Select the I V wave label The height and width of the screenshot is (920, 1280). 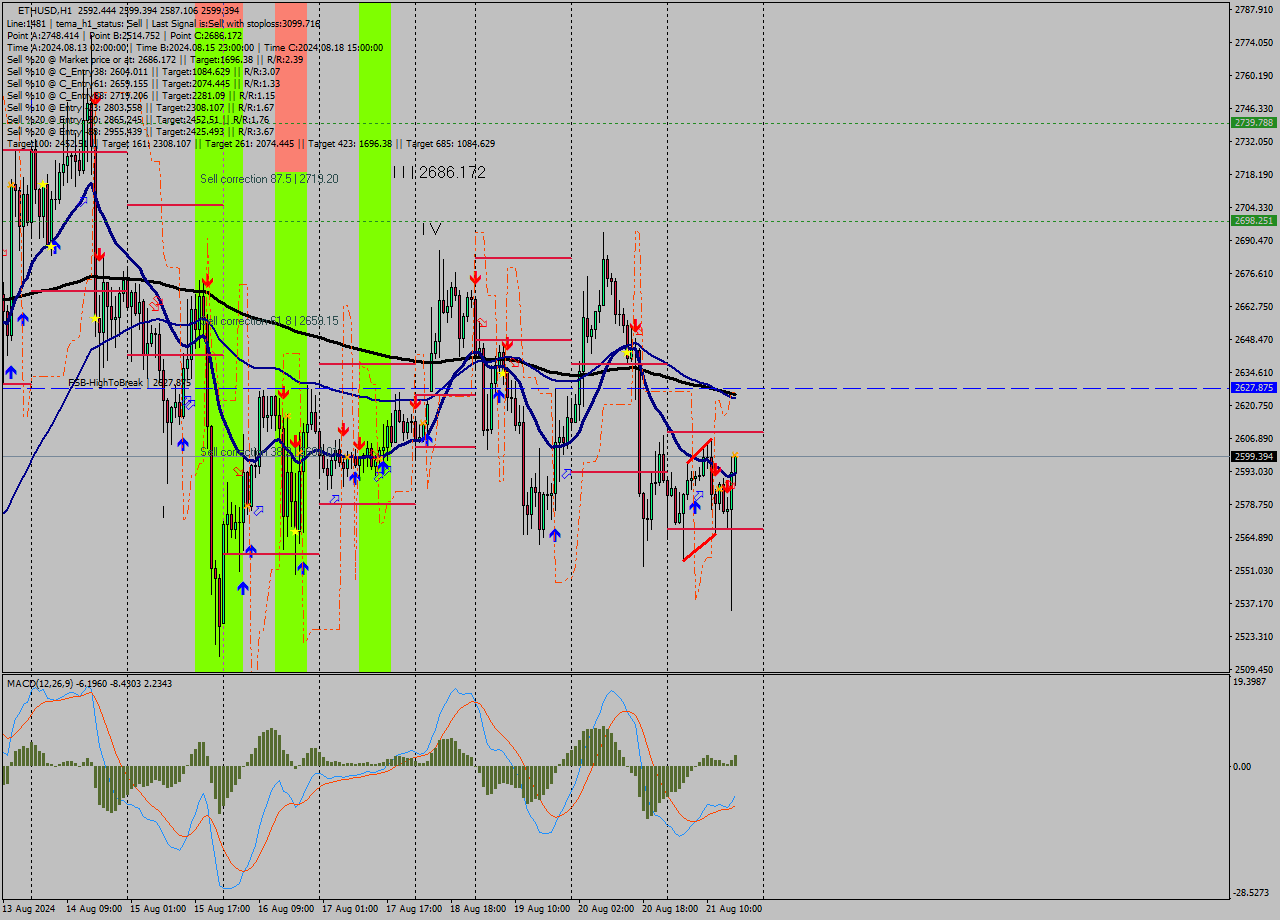pyautogui.click(x=431, y=229)
